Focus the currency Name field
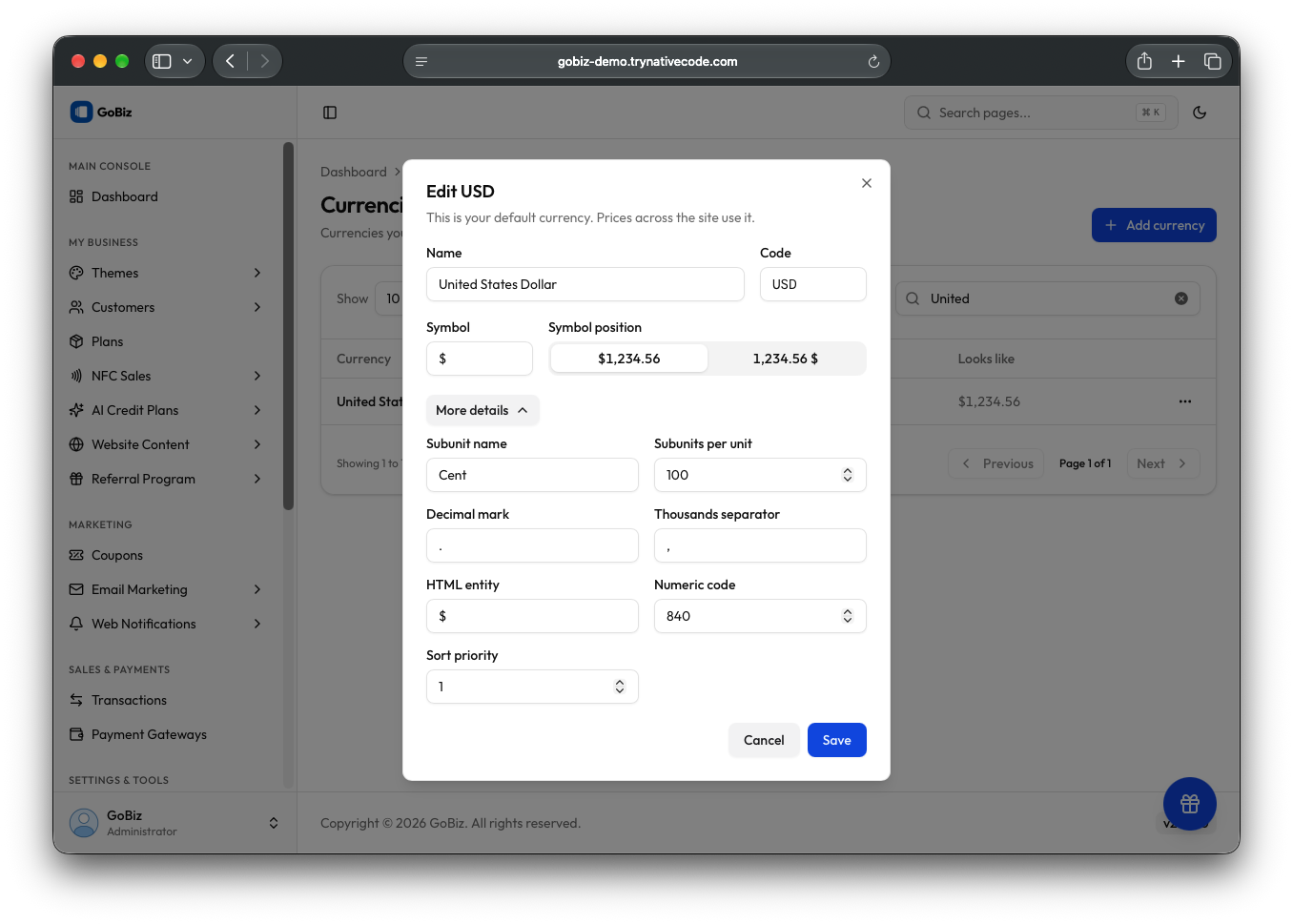Viewport: 1293px width, 924px height. point(585,284)
